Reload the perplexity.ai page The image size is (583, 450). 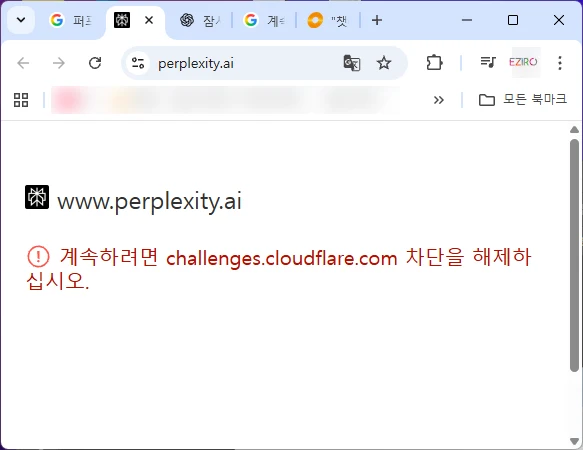(x=95, y=63)
